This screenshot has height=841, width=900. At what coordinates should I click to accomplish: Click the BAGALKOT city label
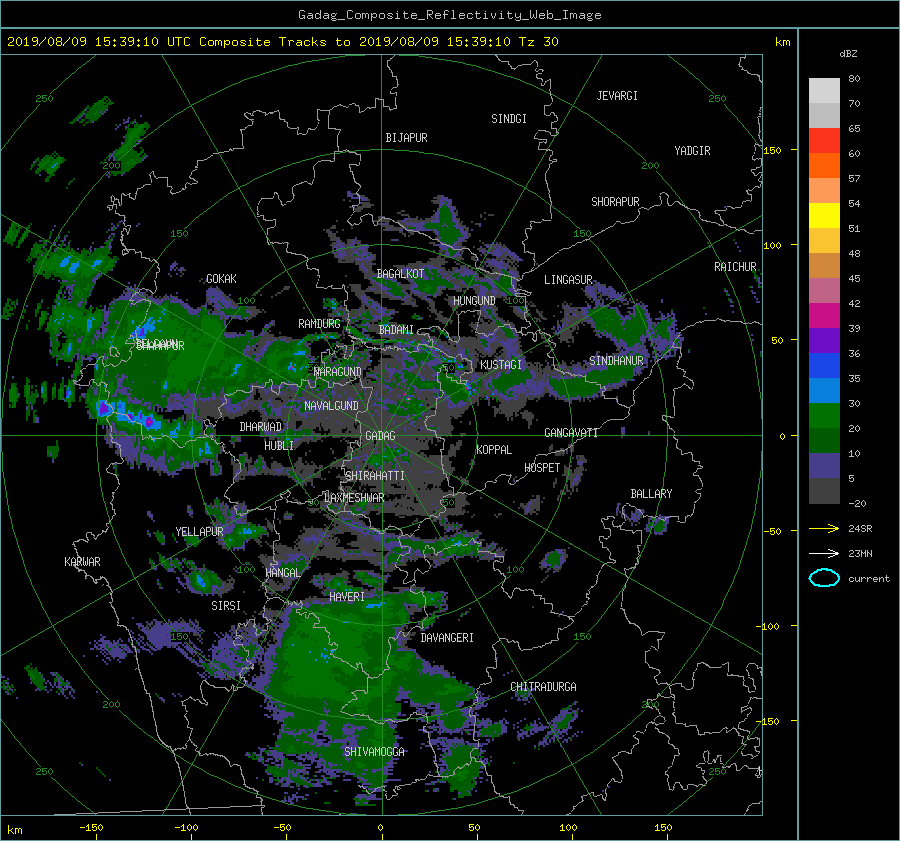coord(400,274)
